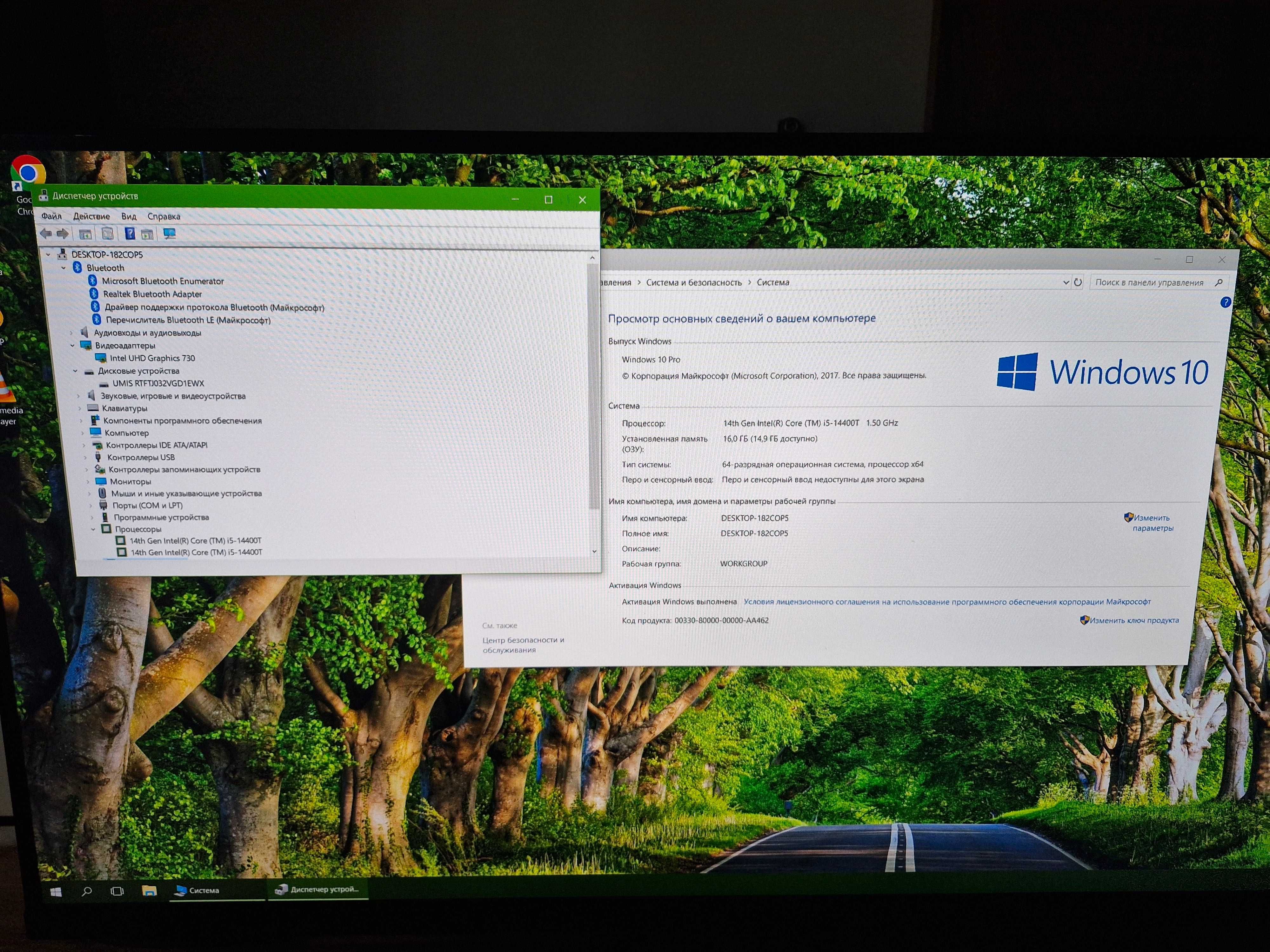This screenshot has height=952, width=1270.
Task: Collapse the Bluetooth branch
Action: click(64, 268)
